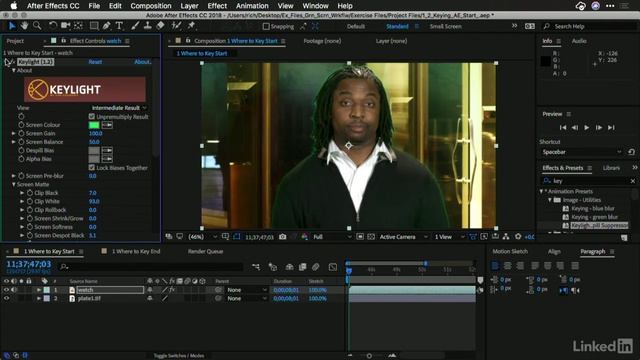Click Reset for Keylight effect
Viewport: 640px width, 360px height.
click(95, 62)
